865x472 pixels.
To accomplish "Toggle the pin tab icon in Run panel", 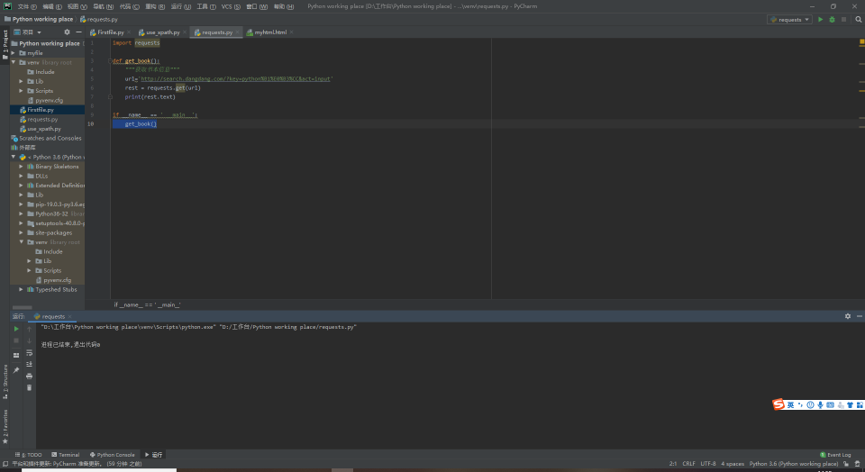I will point(16,370).
